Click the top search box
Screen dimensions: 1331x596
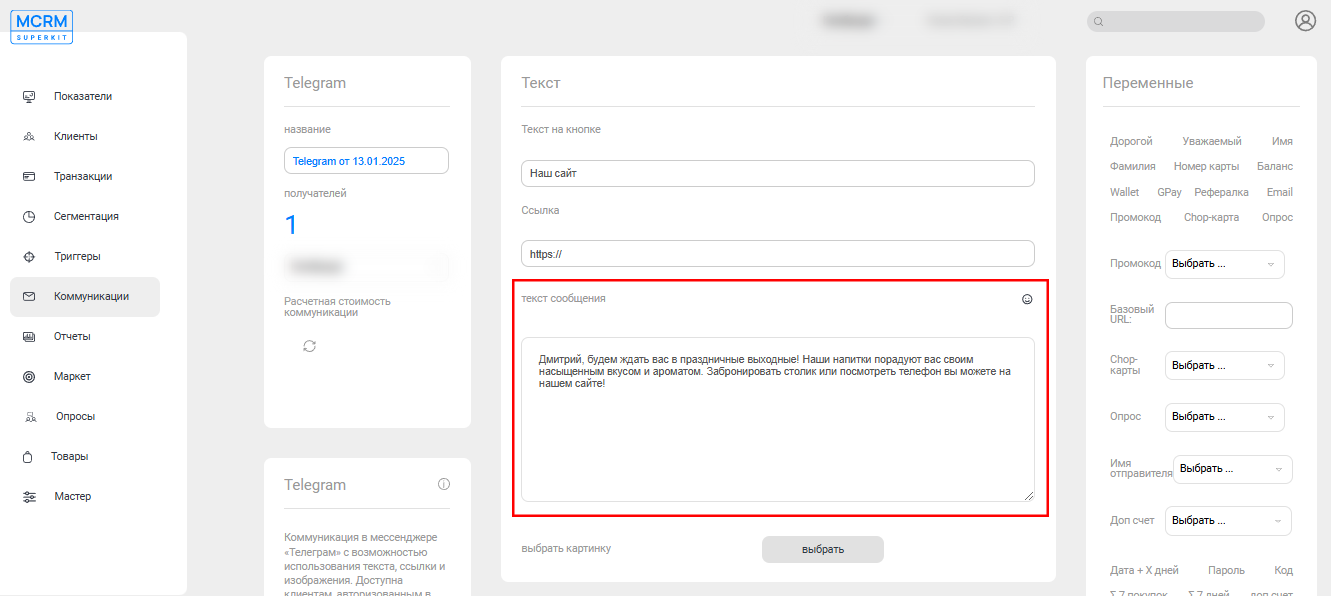(x=1176, y=21)
